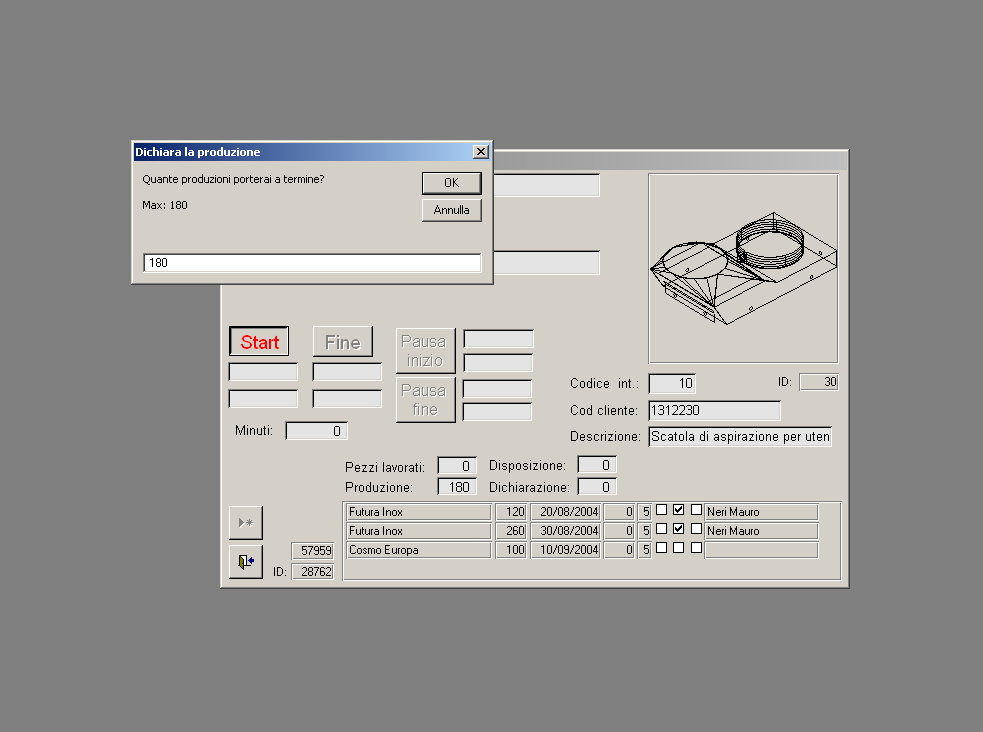The width and height of the screenshot is (983, 732).
Task: Select Futura Inox in 20/08/2004 row
Action: coord(419,512)
